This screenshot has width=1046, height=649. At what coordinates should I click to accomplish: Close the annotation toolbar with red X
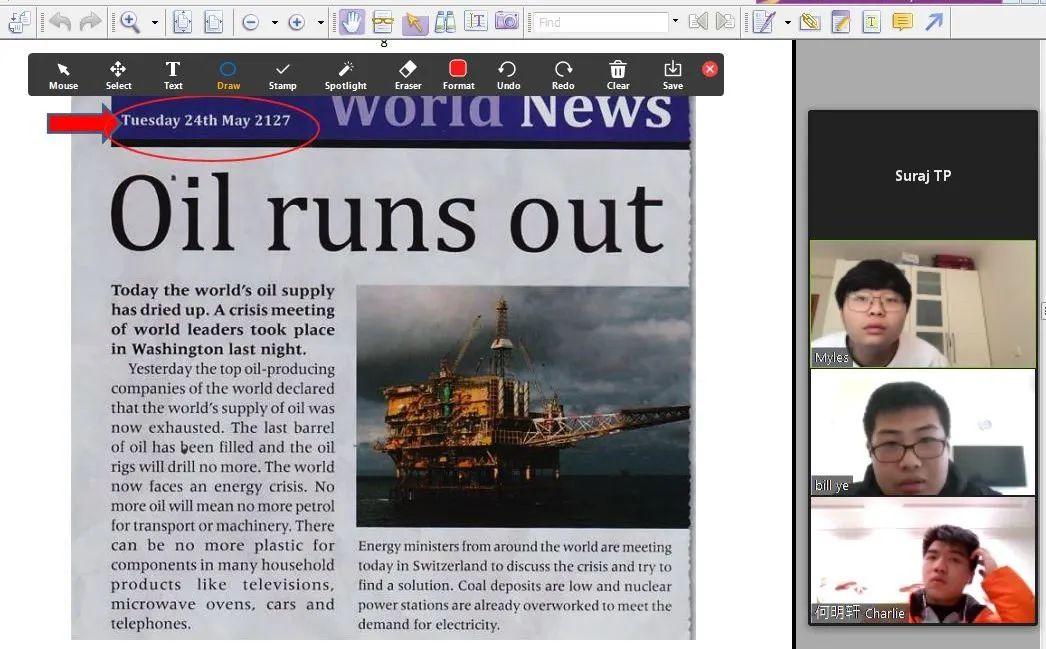[x=710, y=69]
